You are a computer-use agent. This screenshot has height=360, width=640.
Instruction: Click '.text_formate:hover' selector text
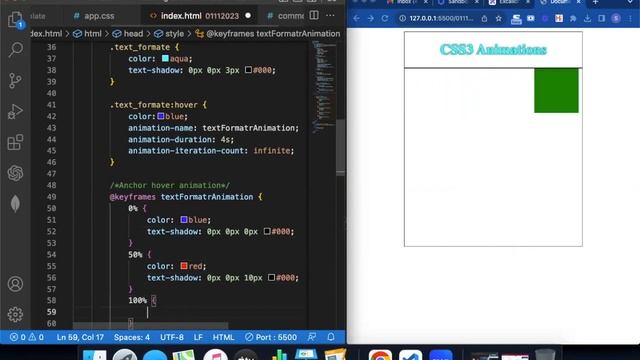click(x=153, y=105)
